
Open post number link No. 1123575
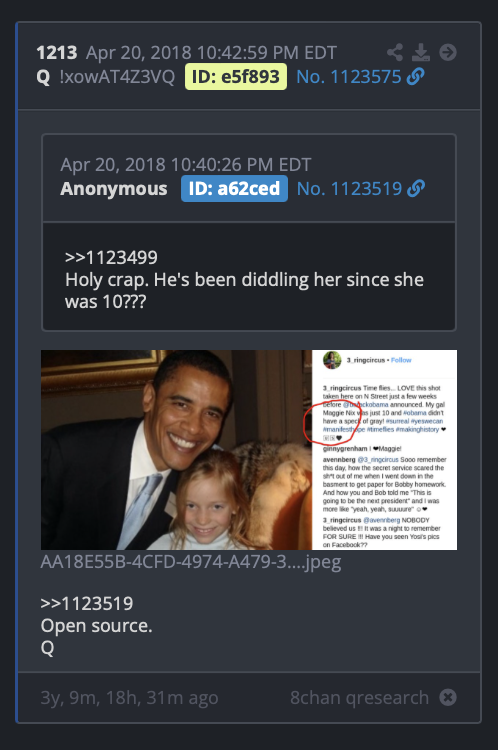349,77
